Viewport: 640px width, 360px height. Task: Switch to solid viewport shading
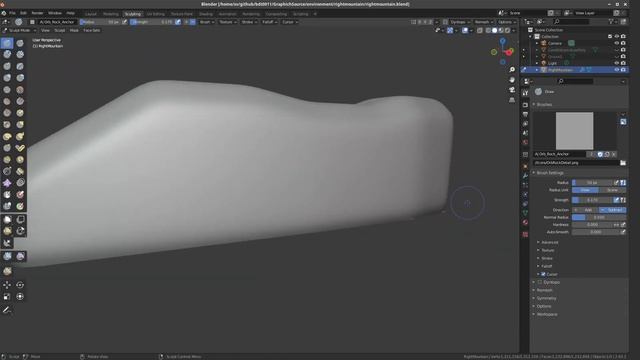[x=494, y=30]
